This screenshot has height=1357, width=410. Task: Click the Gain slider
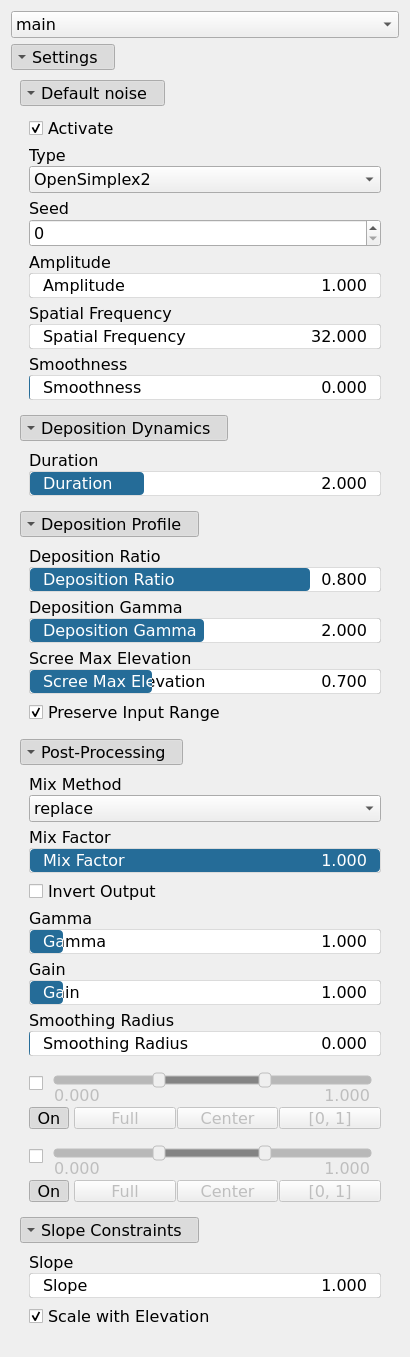205,992
